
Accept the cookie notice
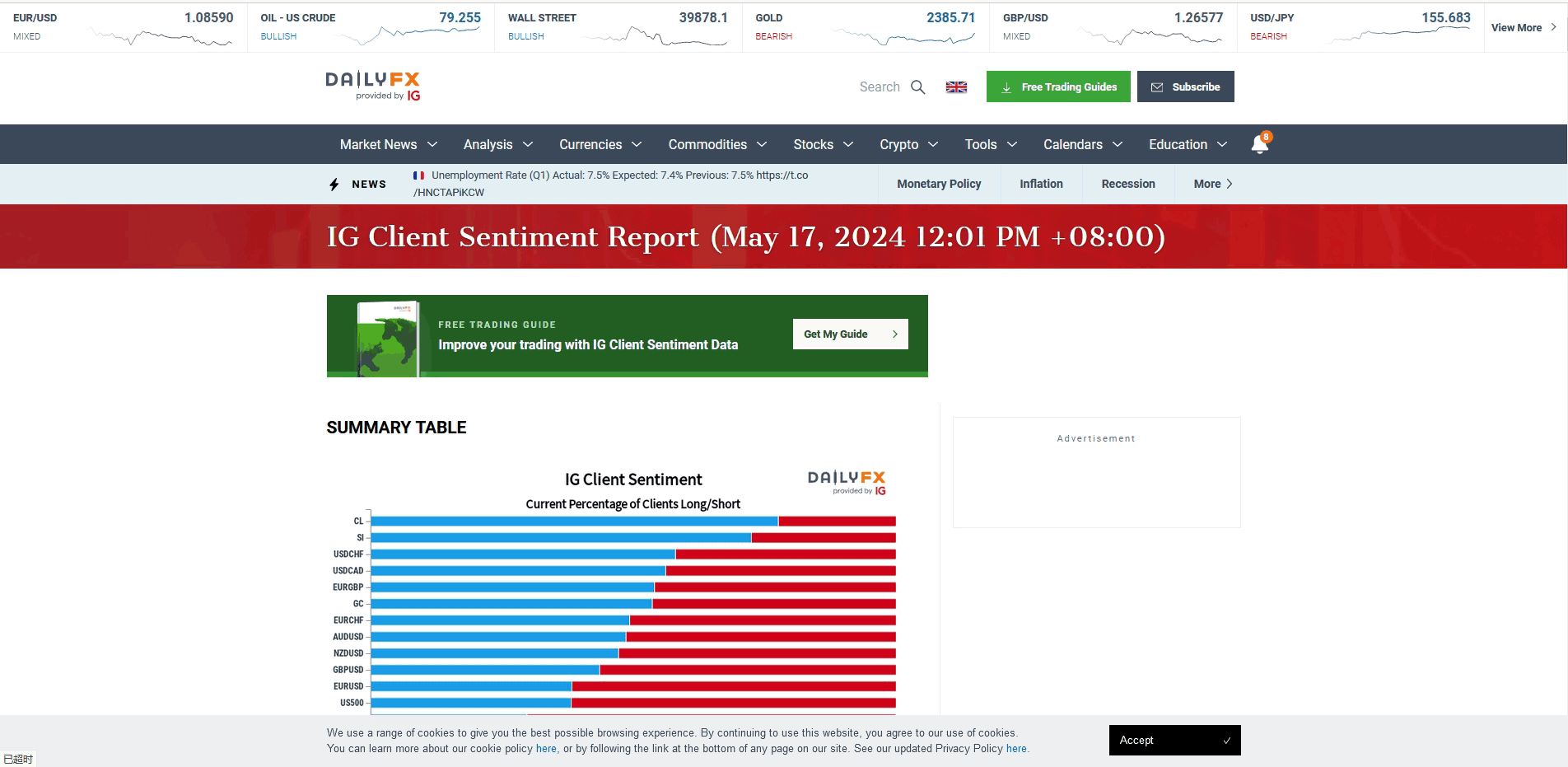(x=1175, y=740)
